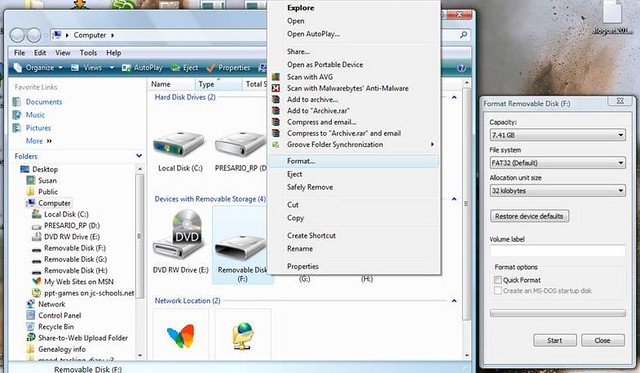
Task: Click the Views toolbar button
Action: coord(92,68)
